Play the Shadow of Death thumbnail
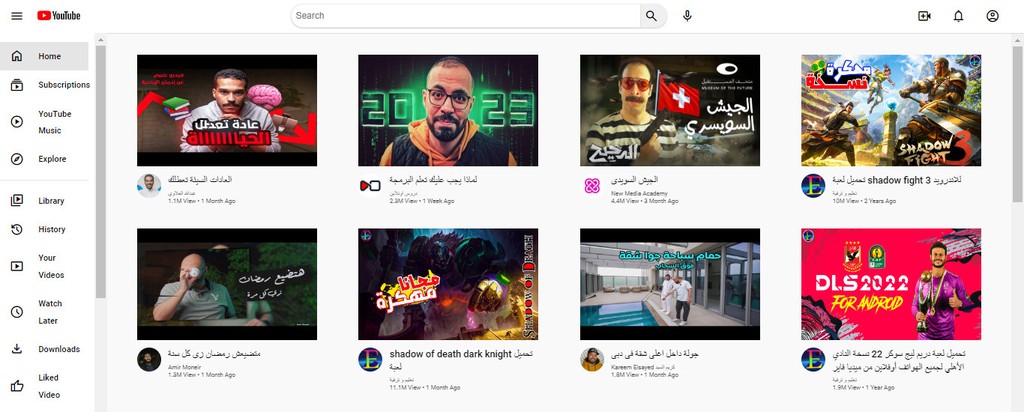The image size is (1024, 412). point(448,284)
